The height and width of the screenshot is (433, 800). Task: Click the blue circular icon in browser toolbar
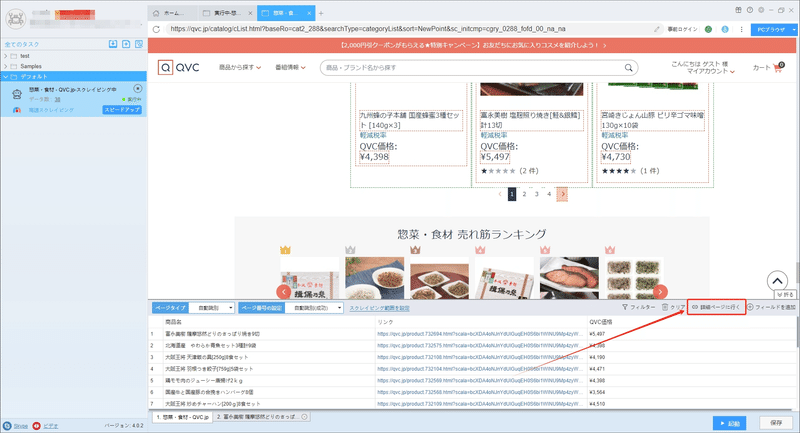tap(724, 29)
